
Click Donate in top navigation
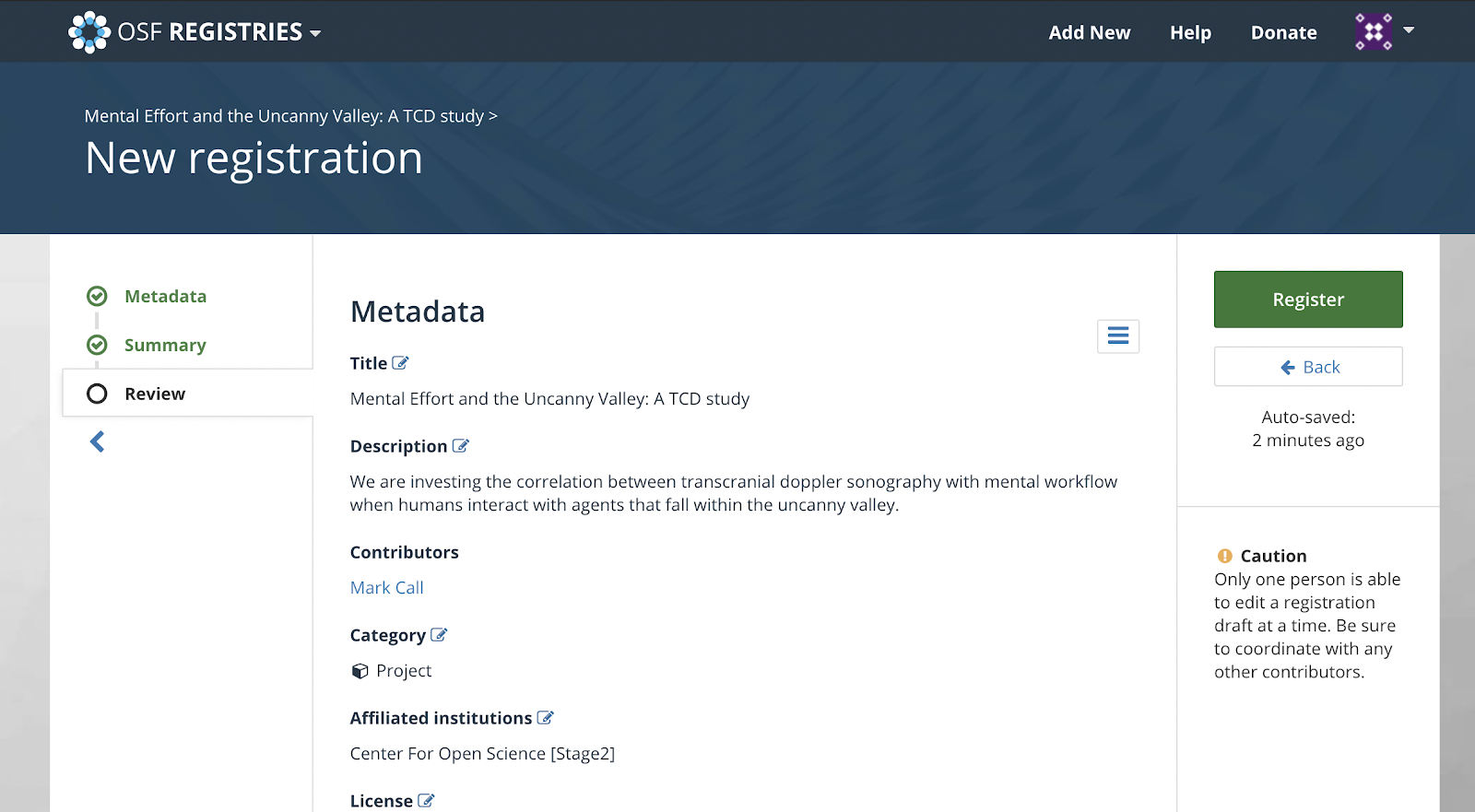pos(1284,32)
